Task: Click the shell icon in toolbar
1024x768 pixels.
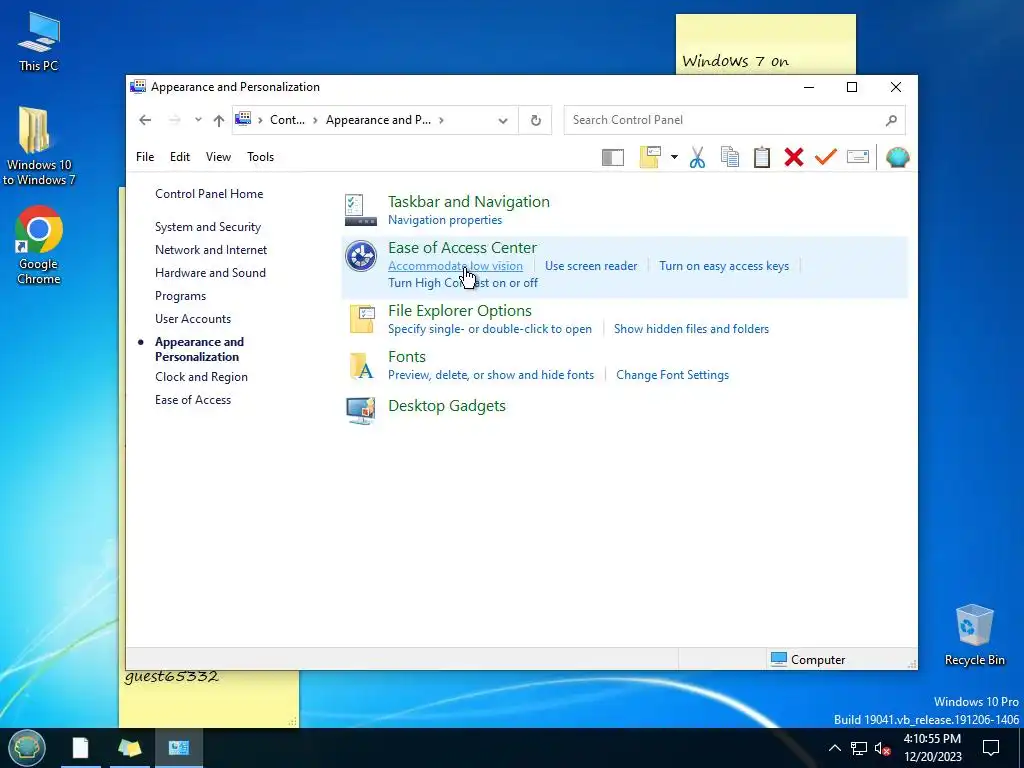Action: pyautogui.click(x=897, y=157)
